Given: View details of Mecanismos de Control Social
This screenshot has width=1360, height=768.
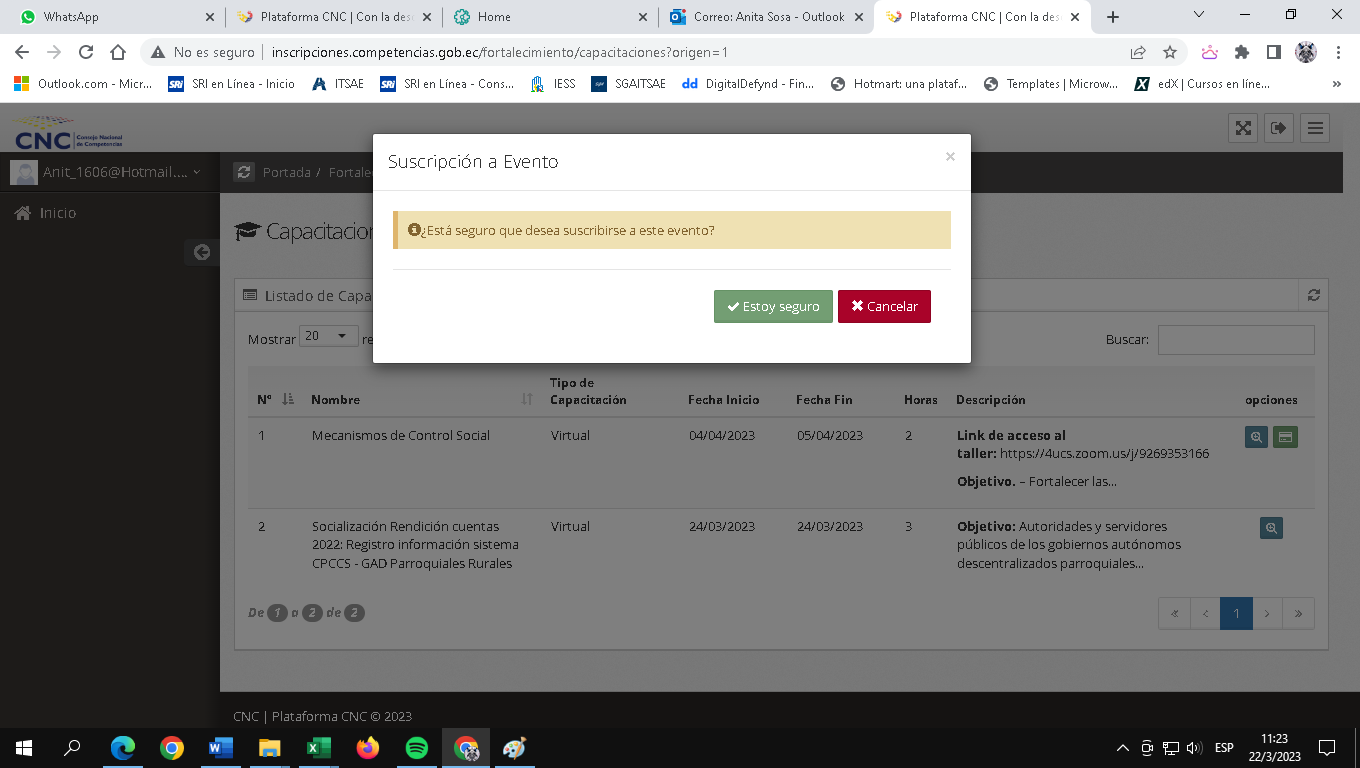Looking at the screenshot, I should 1256,437.
